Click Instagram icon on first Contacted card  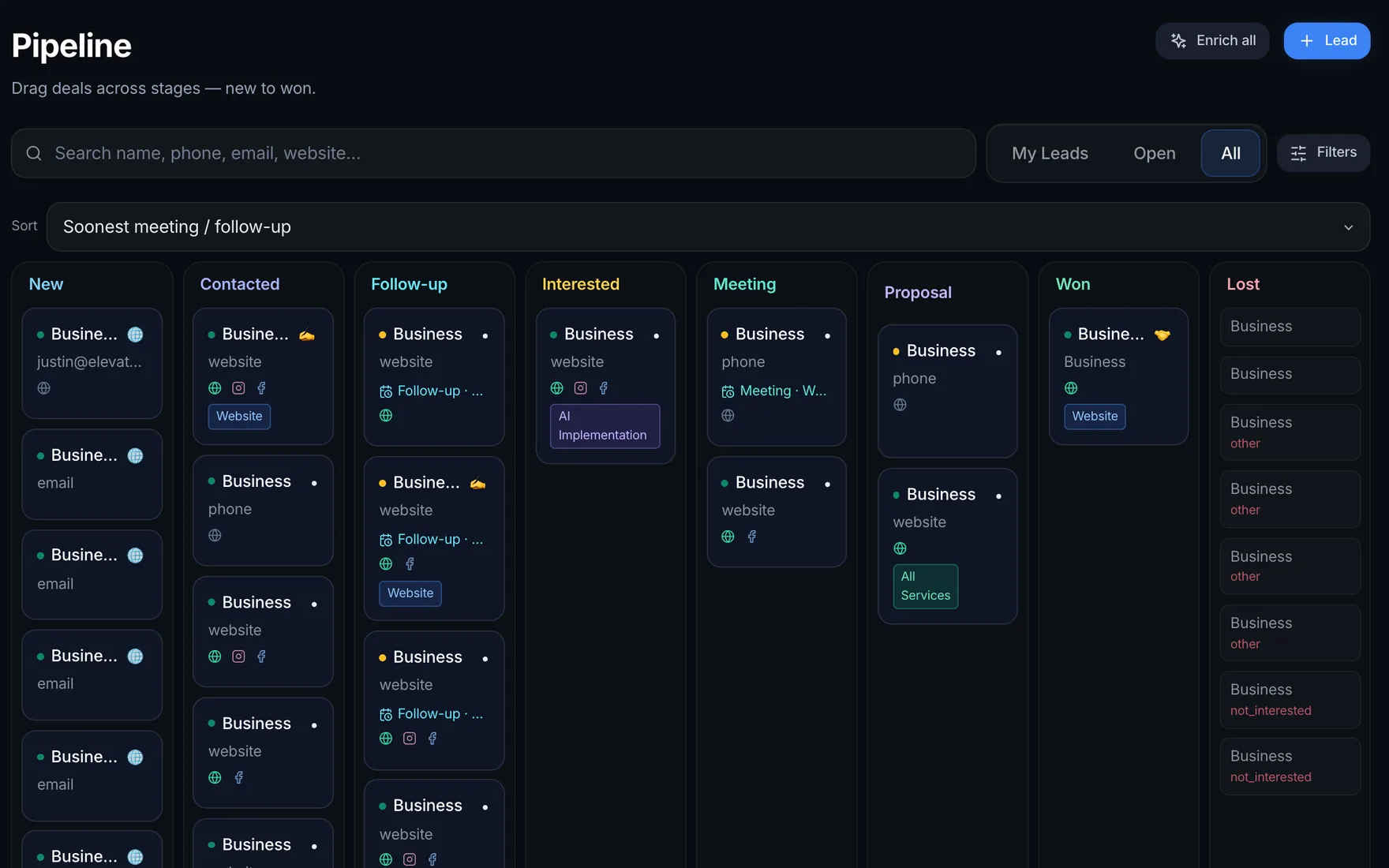tap(238, 387)
